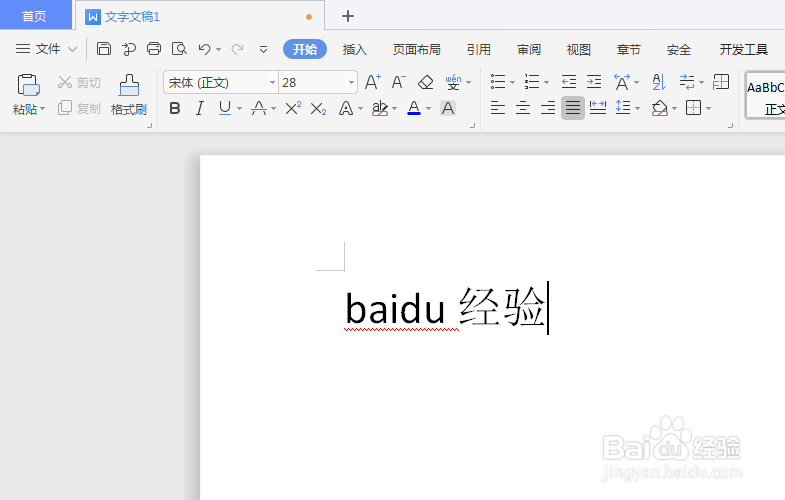Open the 审阅 (Review) tab
This screenshot has height=500, width=785.
529,49
